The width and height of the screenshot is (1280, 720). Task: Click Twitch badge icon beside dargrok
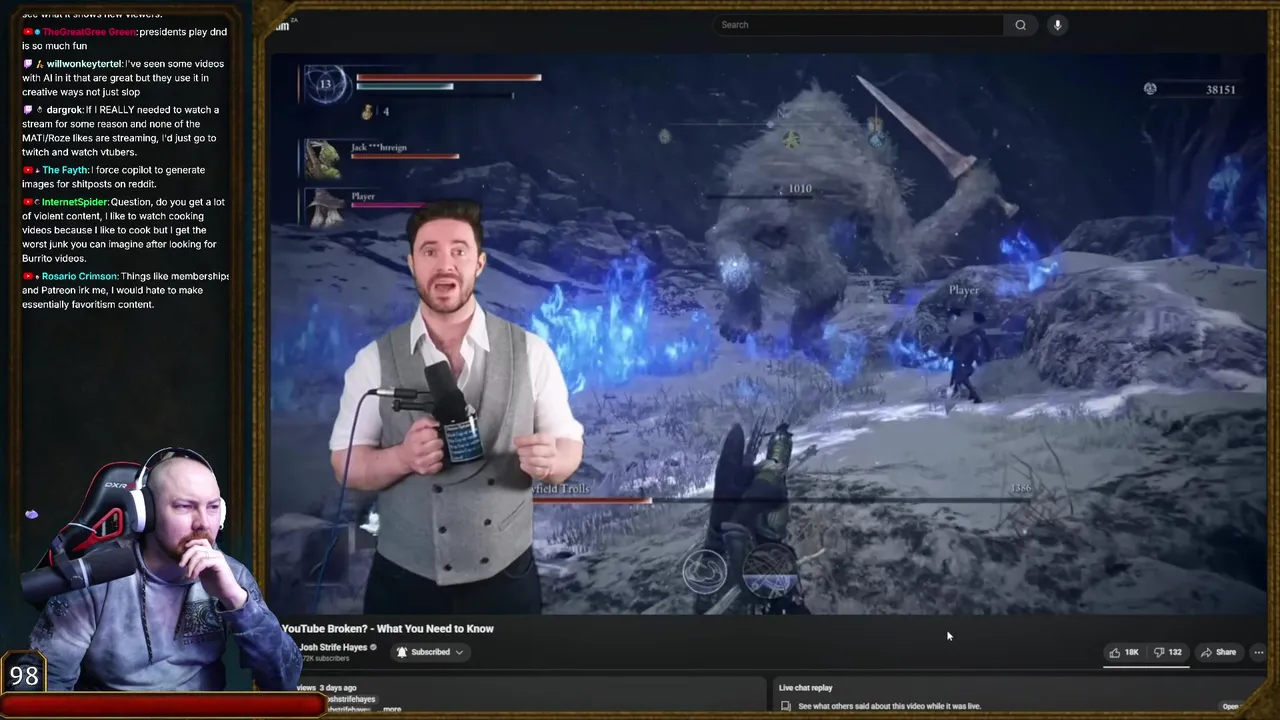click(x=28, y=110)
